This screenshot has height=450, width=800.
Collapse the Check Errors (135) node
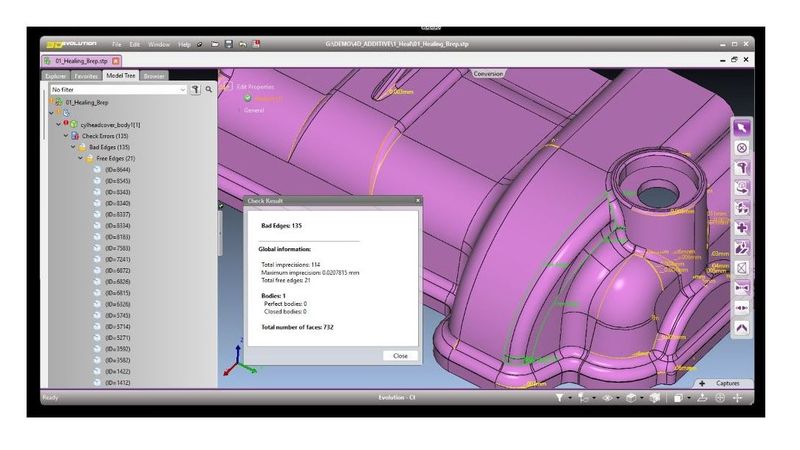click(x=66, y=136)
